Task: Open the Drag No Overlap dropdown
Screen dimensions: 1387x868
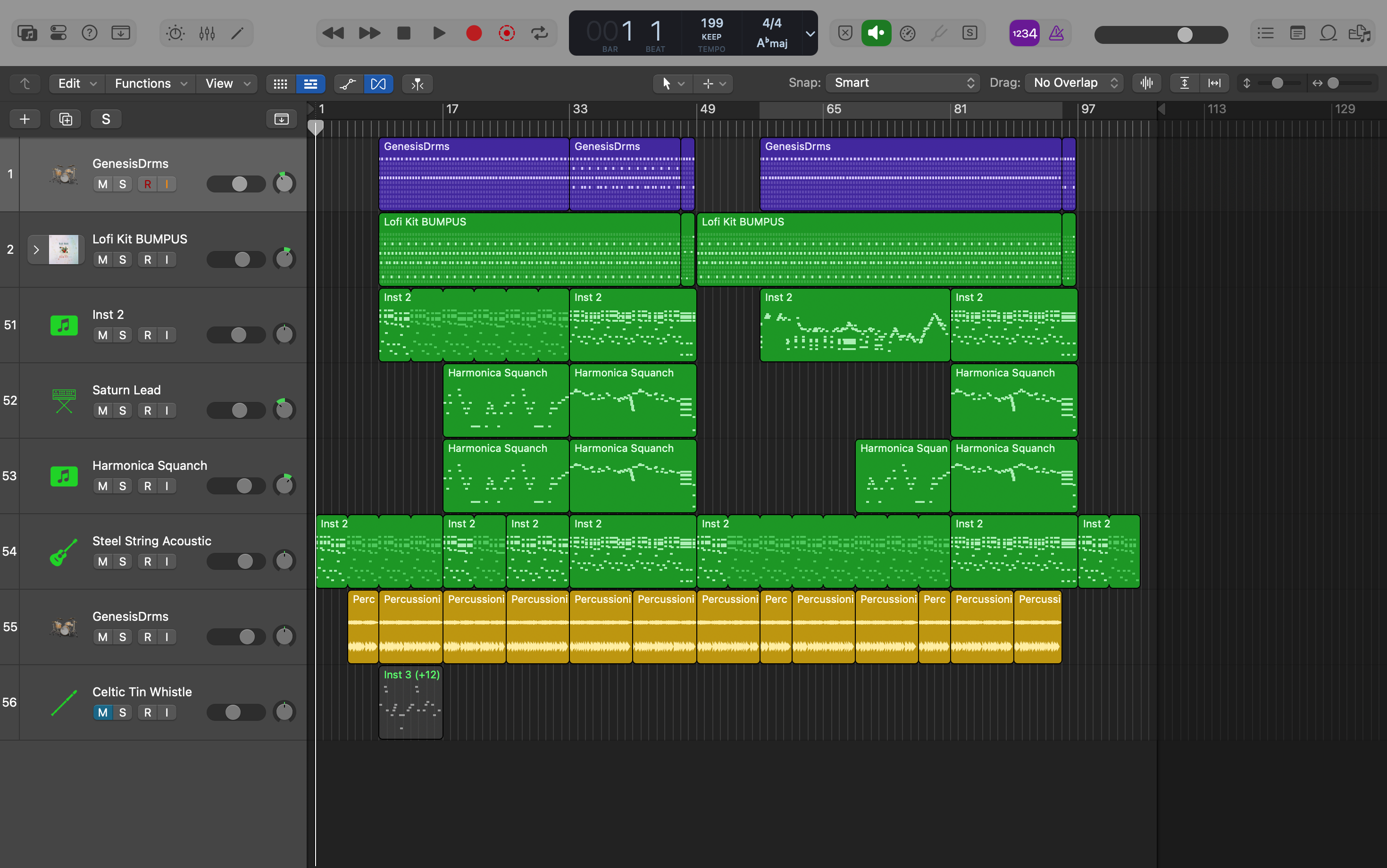Action: pos(1074,83)
